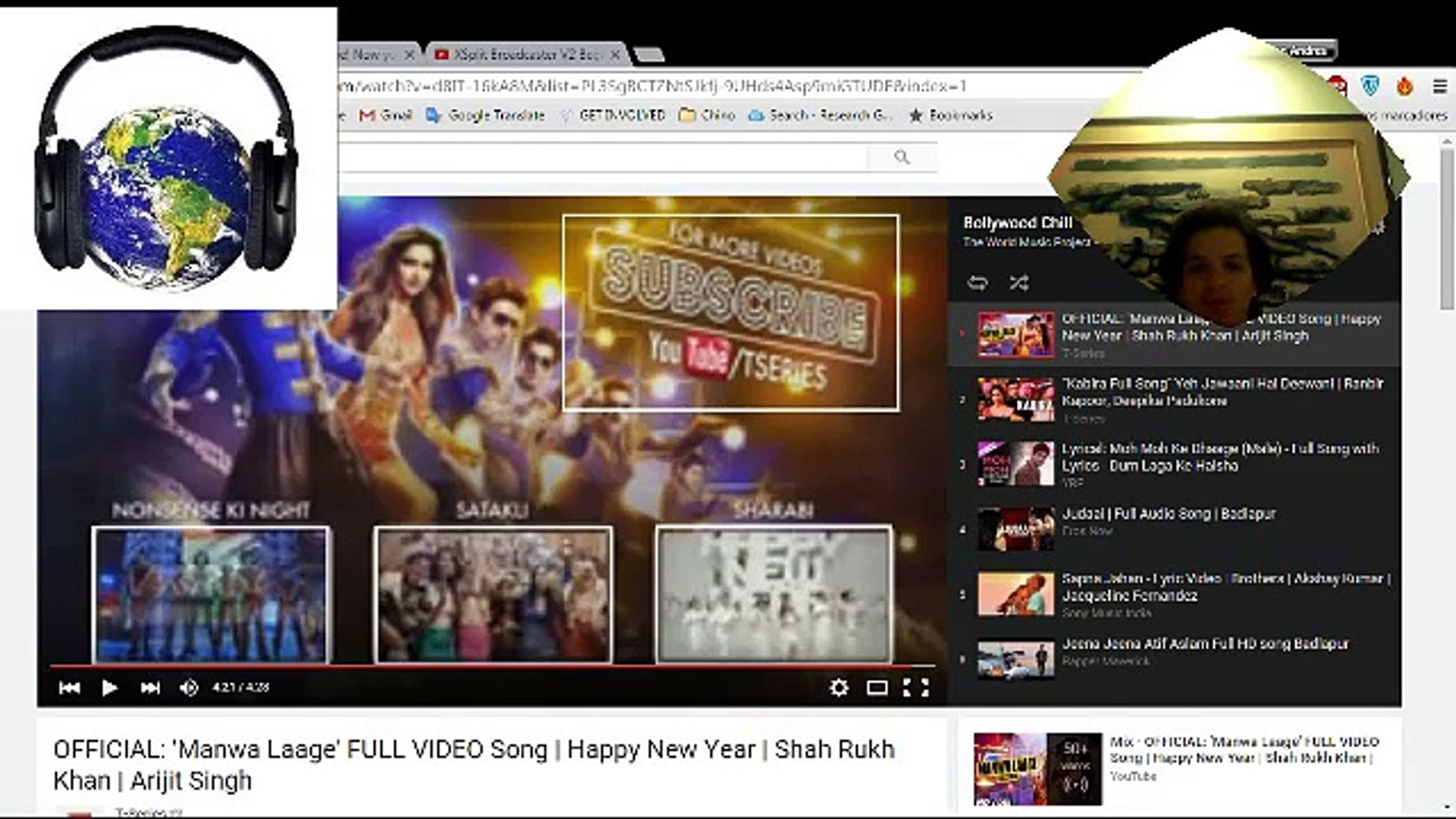The image size is (1456, 819).
Task: Open the Nonsense Ki Night suggested video
Action: pos(211,595)
